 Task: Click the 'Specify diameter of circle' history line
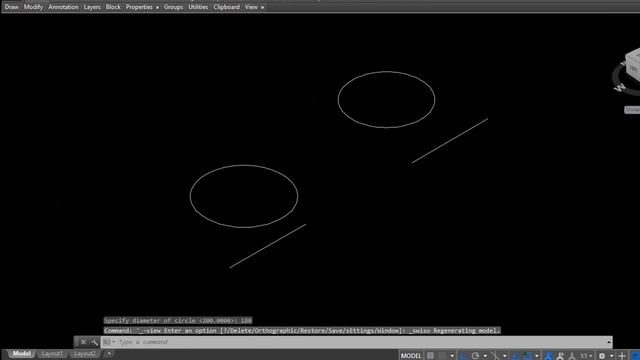tap(178, 320)
